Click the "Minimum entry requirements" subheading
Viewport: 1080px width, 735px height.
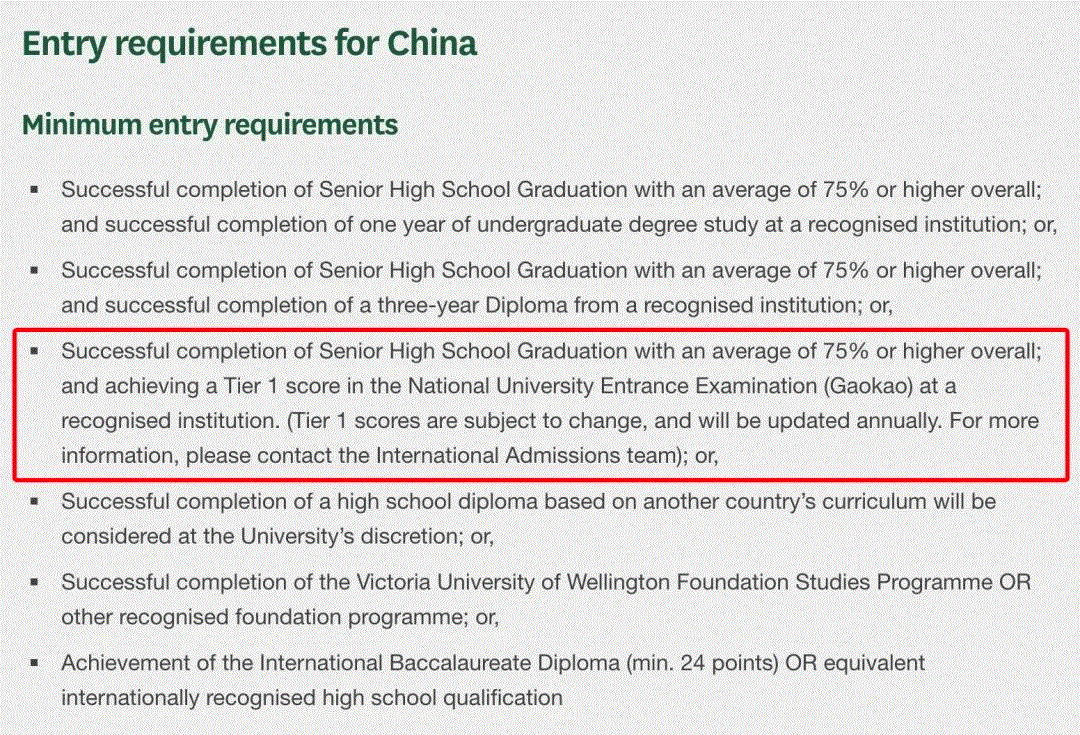pyautogui.click(x=210, y=125)
